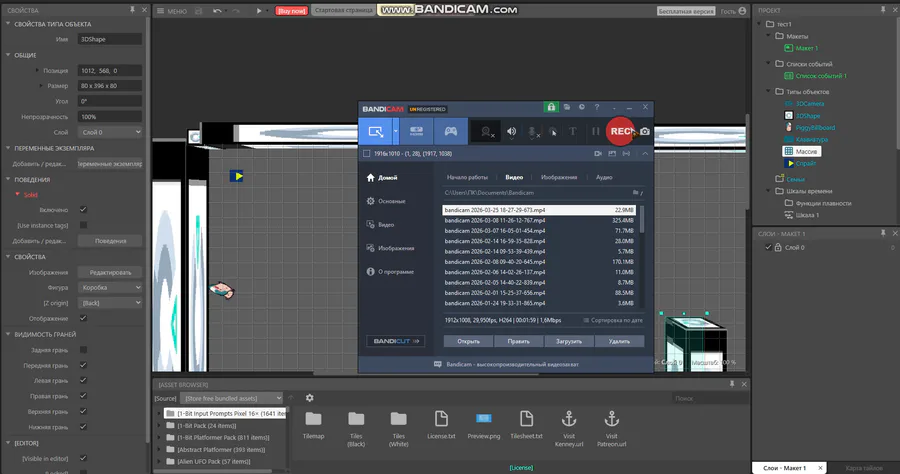Click the Construct undo arrow

[216, 11]
